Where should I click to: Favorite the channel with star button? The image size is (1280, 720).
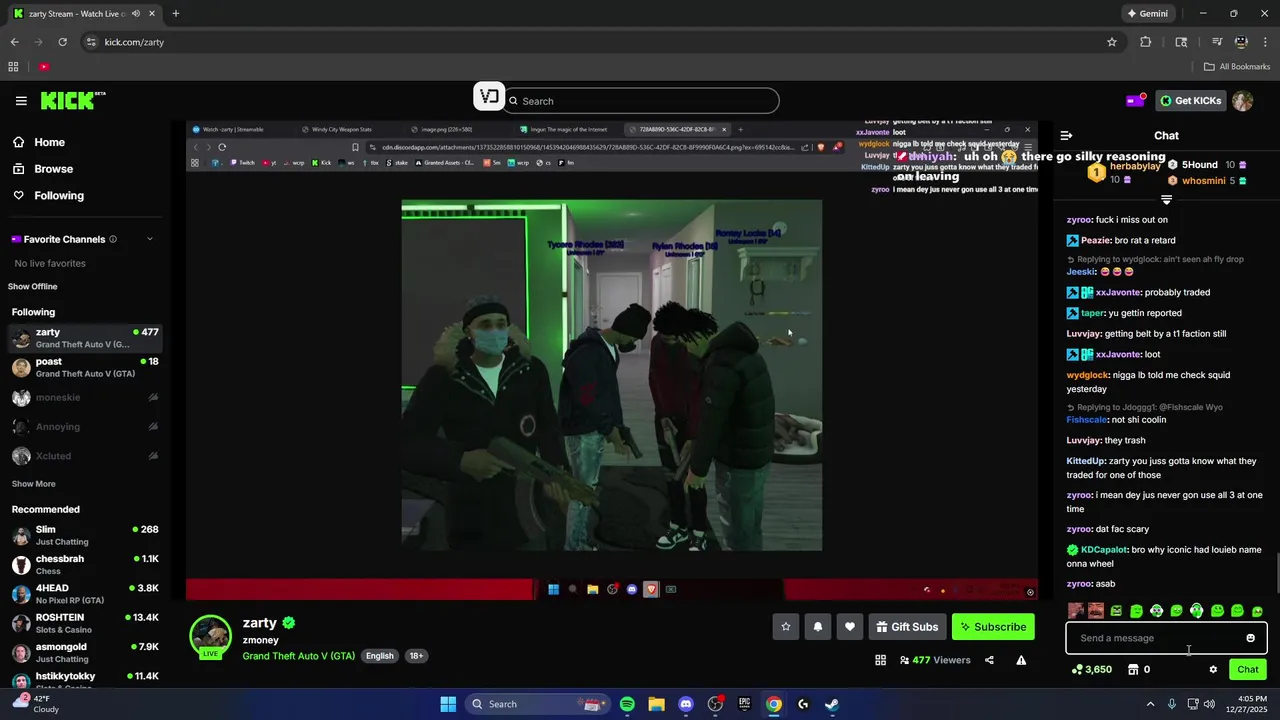786,627
